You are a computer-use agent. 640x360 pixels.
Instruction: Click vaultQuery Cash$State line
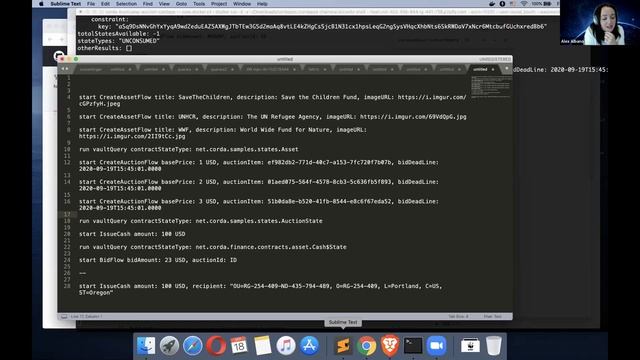pyautogui.click(x=213, y=247)
